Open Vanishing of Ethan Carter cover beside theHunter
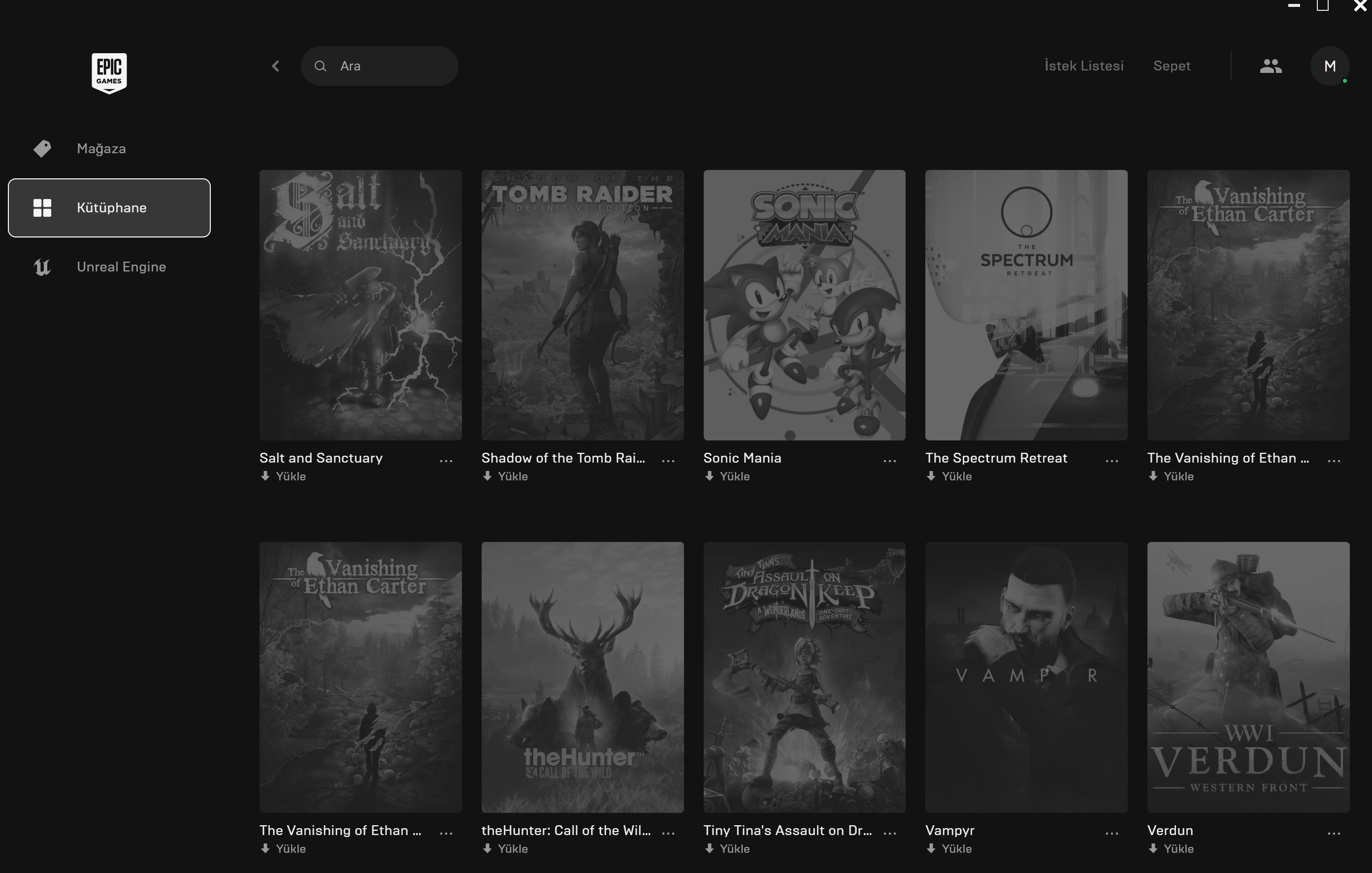 click(360, 677)
